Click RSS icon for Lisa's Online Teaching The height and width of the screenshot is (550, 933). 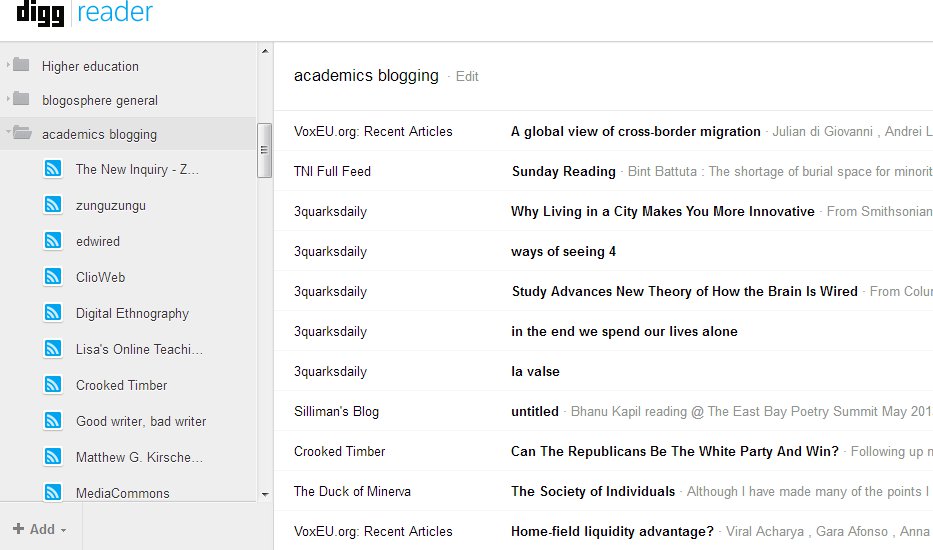click(x=53, y=348)
